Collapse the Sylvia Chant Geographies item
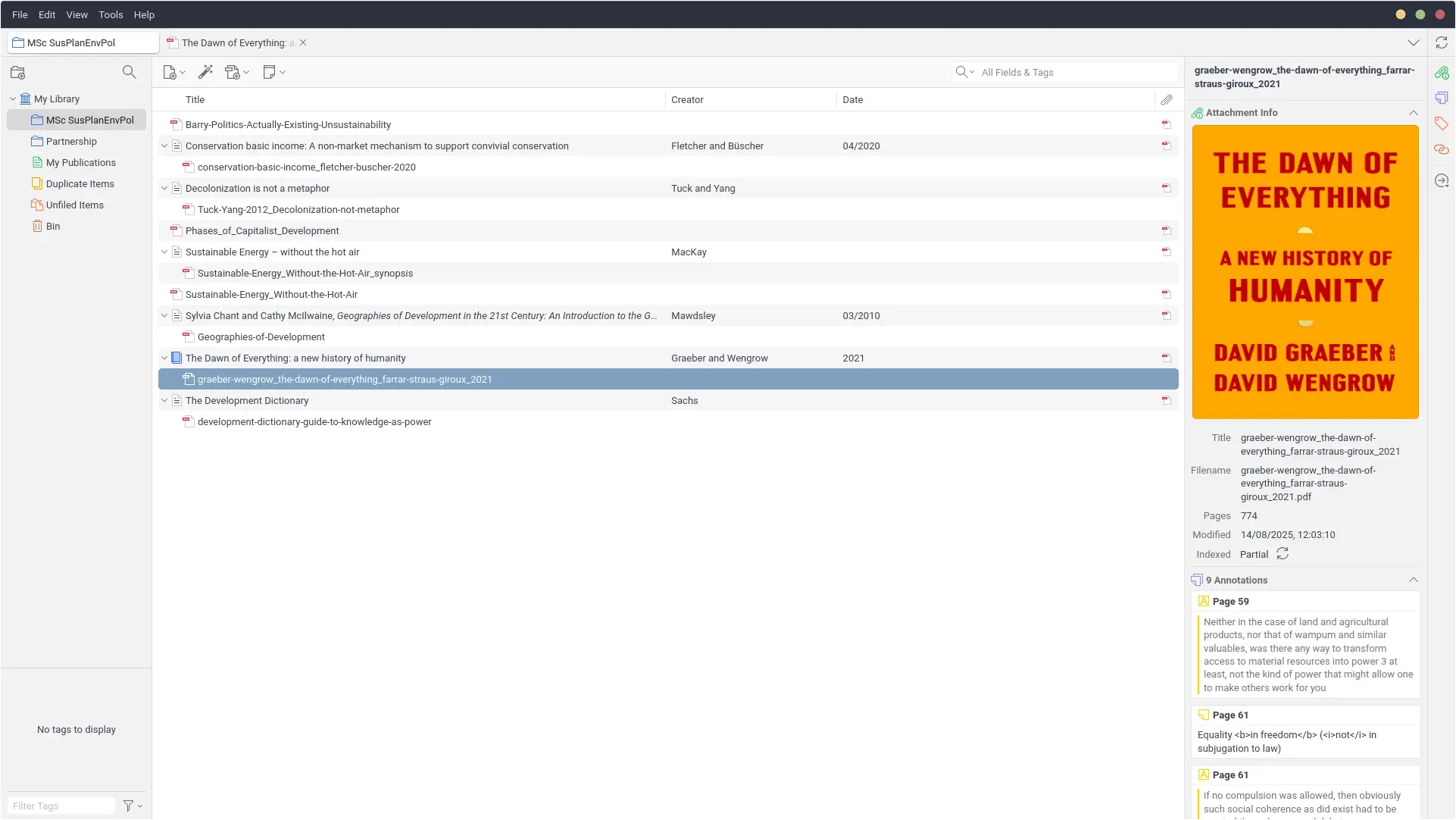The image size is (1456, 820). click(x=164, y=315)
